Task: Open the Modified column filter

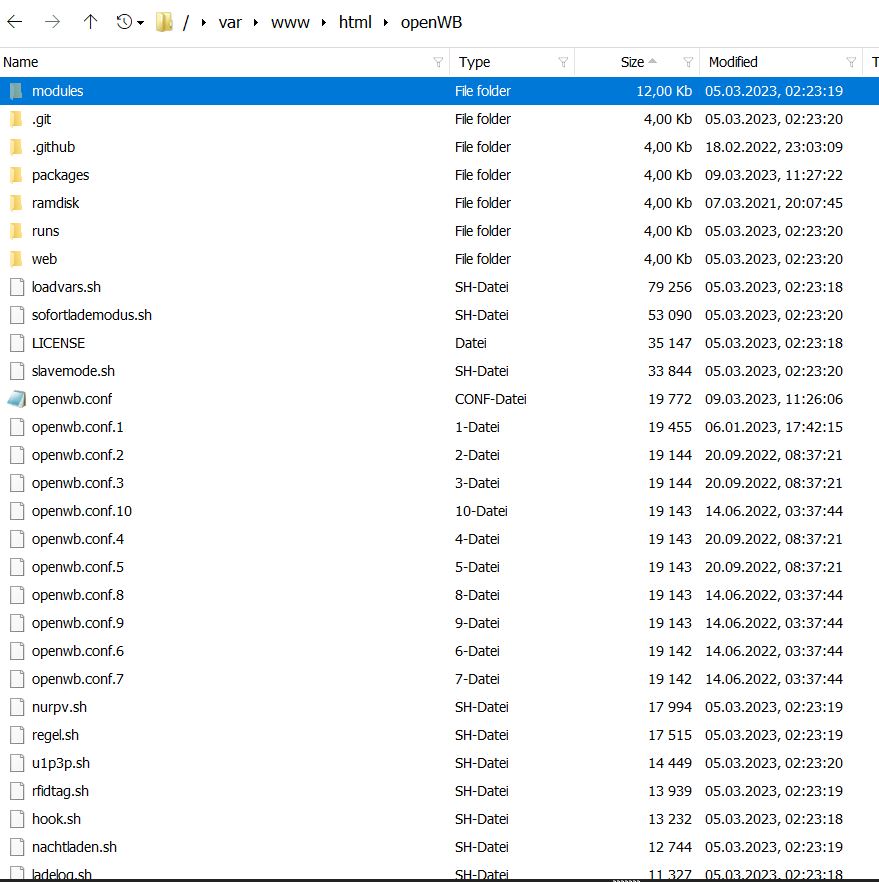Action: tap(851, 62)
